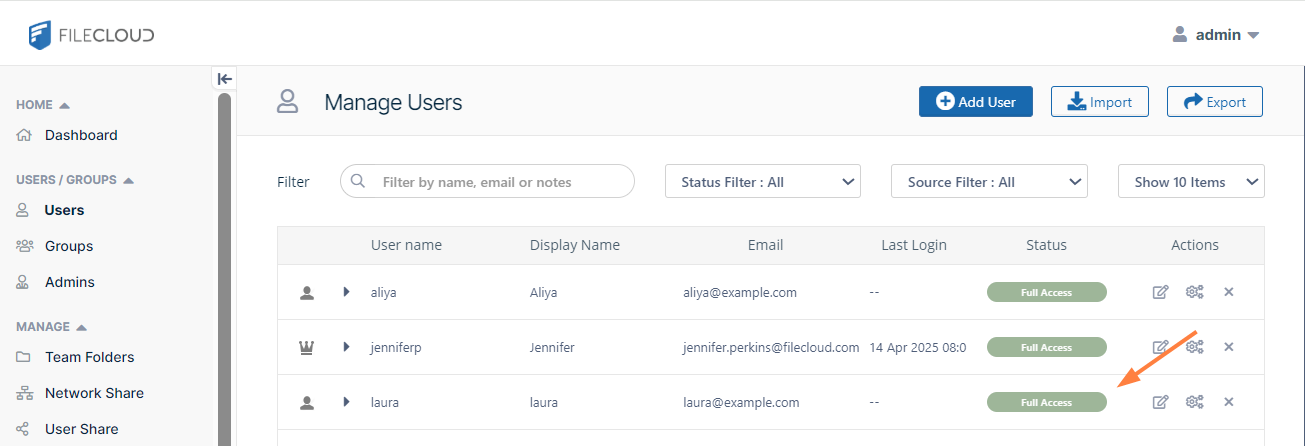
Task: Click edit icon for user laura
Action: pos(1160,402)
